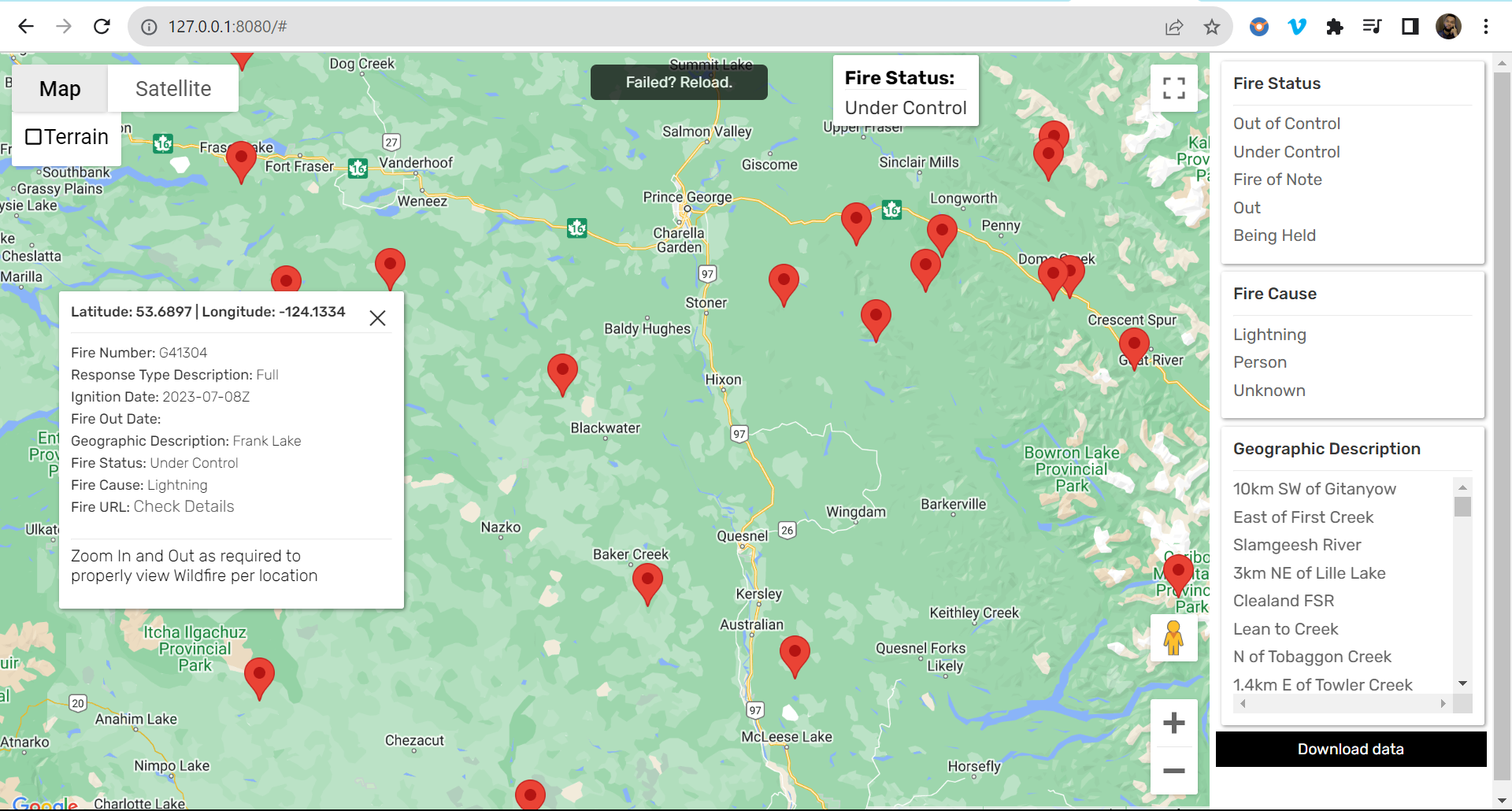
Task: Click fire marker near Crescent Spur
Action: point(1134,349)
